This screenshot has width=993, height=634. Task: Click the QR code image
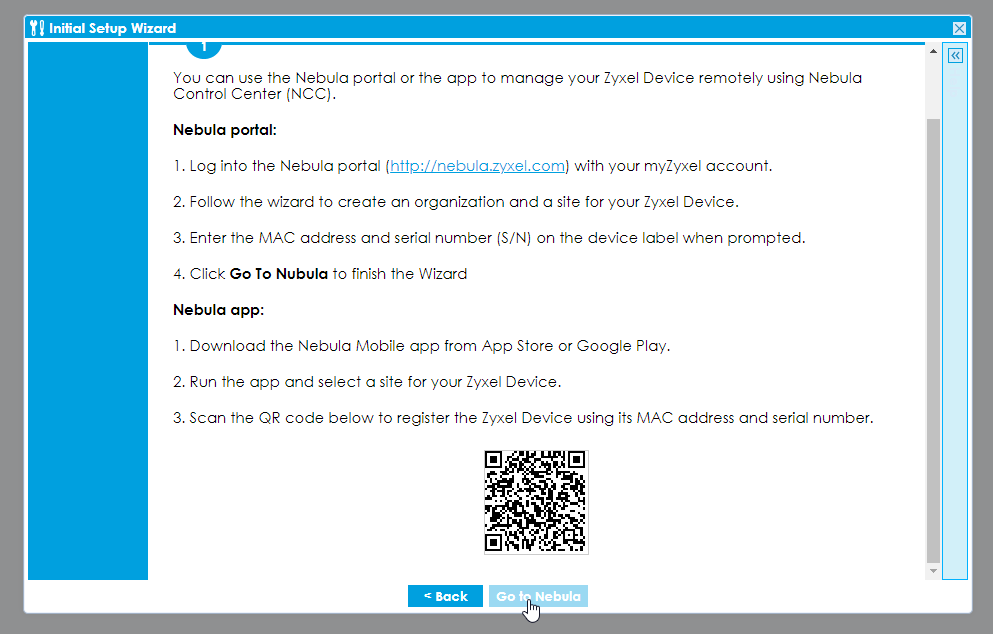click(x=536, y=502)
